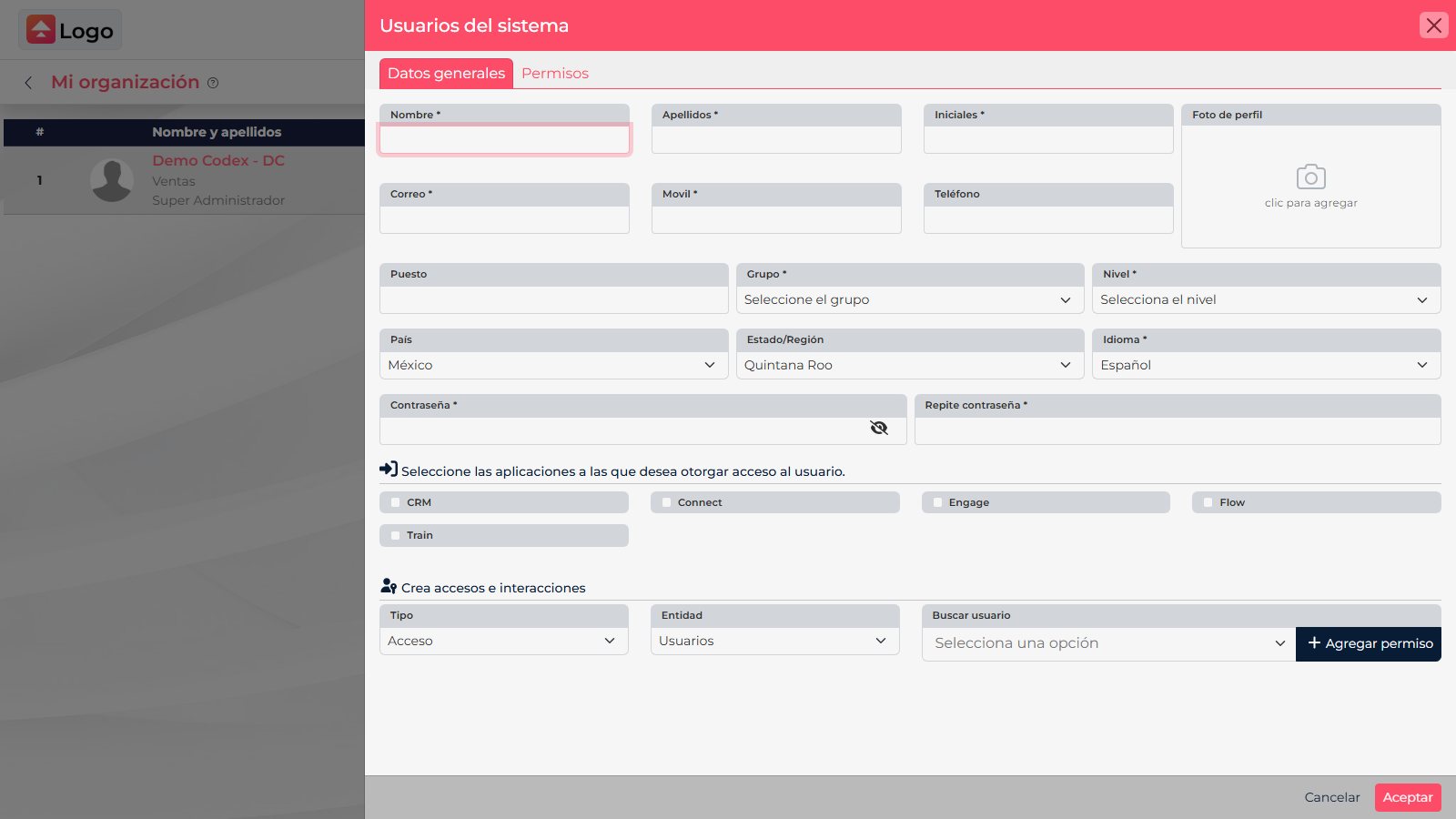Viewport: 1456px width, 819px height.
Task: Open the help icon next to Mi organización
Action: (x=213, y=83)
